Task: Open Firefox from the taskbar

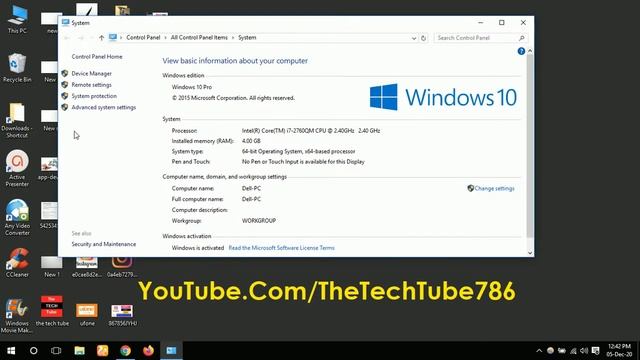Action: click(x=148, y=351)
